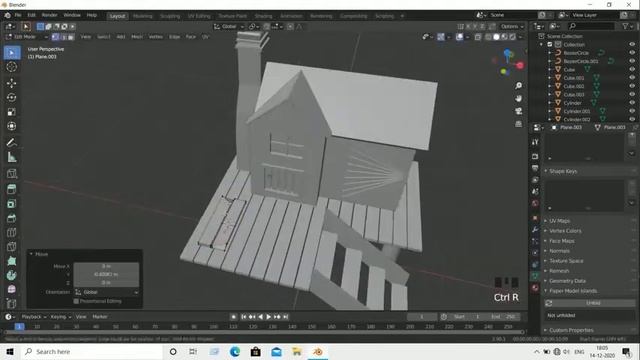Image resolution: width=640 pixels, height=360 pixels.
Task: Open the Global transform orientation dropdown
Action: (x=229, y=27)
